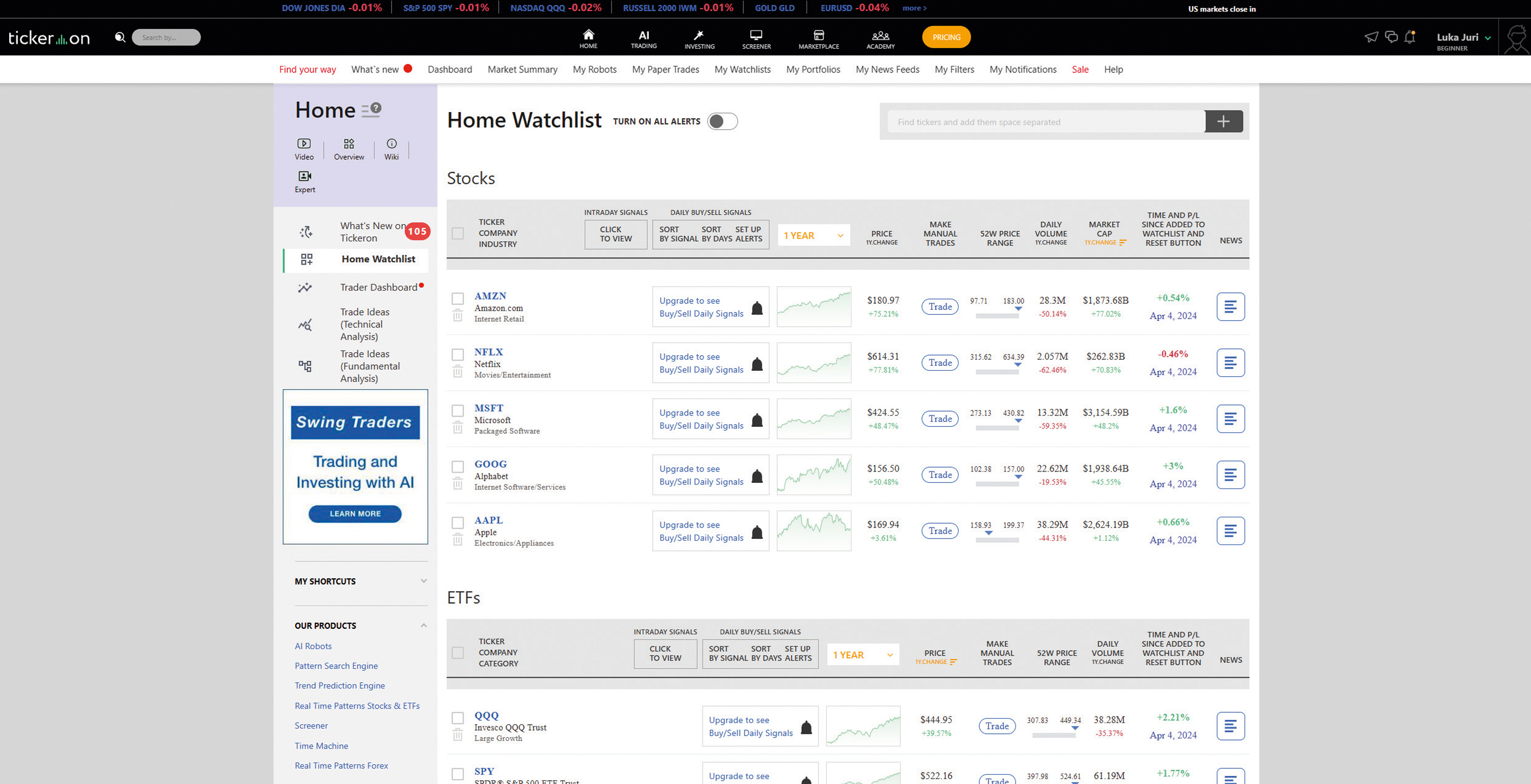Set alert bell for AMZN
Viewport: 1531px width, 784px height.
pyautogui.click(x=757, y=308)
